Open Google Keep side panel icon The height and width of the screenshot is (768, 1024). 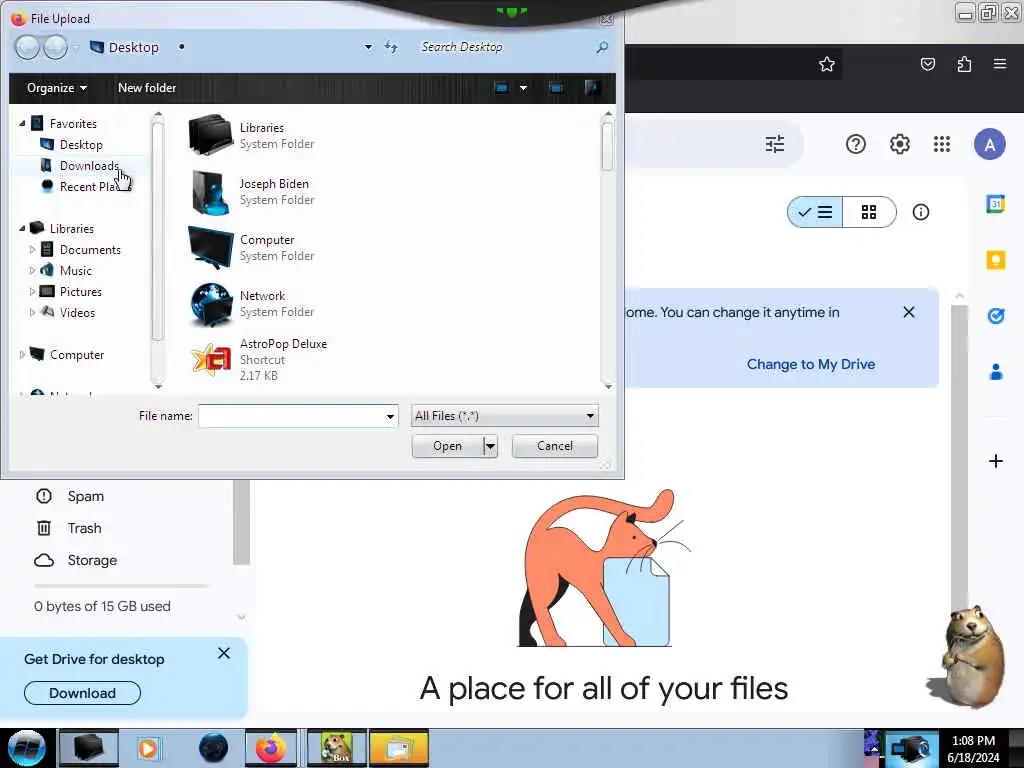[995, 260]
